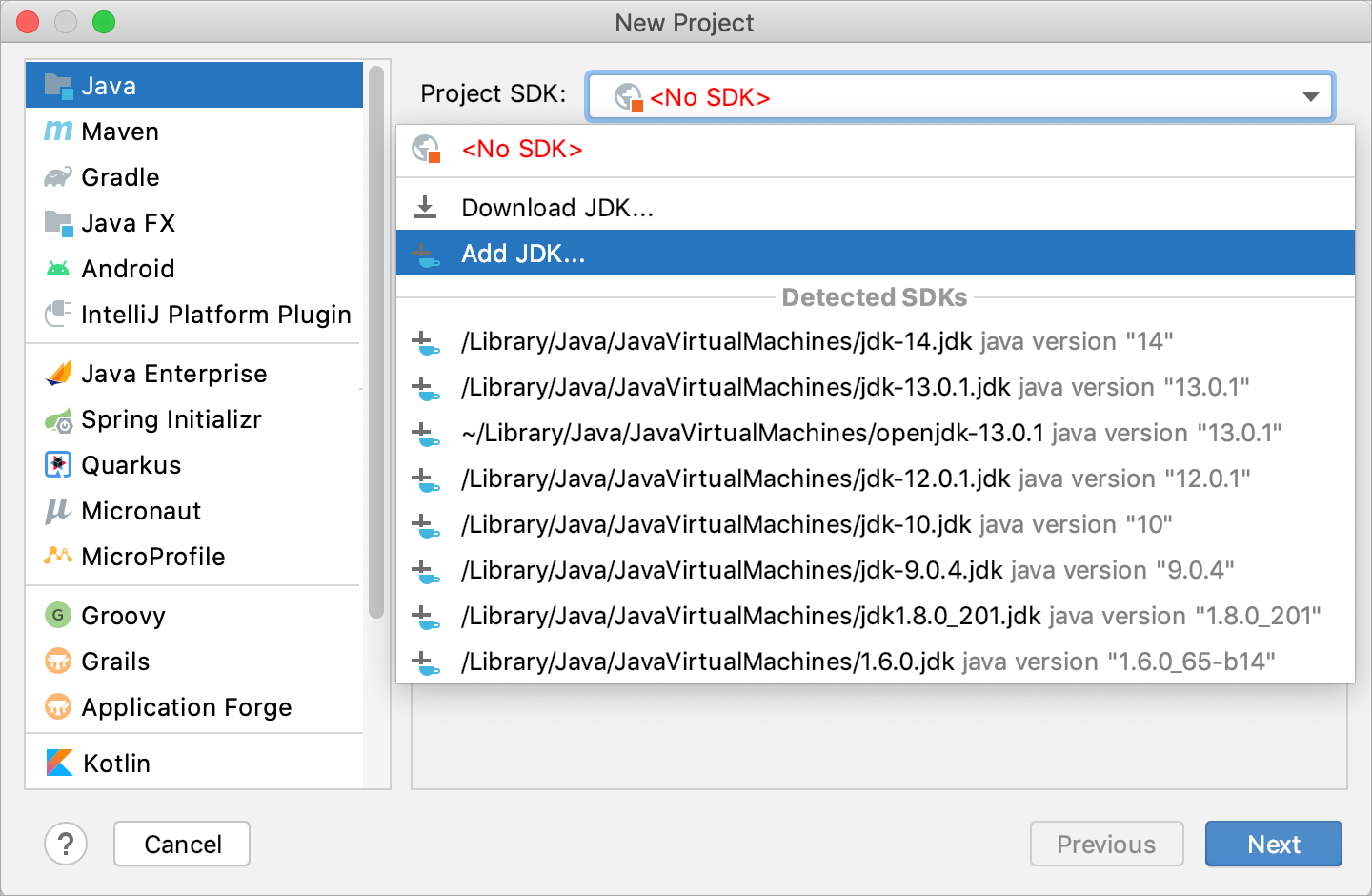Open the help question mark button

(x=66, y=844)
